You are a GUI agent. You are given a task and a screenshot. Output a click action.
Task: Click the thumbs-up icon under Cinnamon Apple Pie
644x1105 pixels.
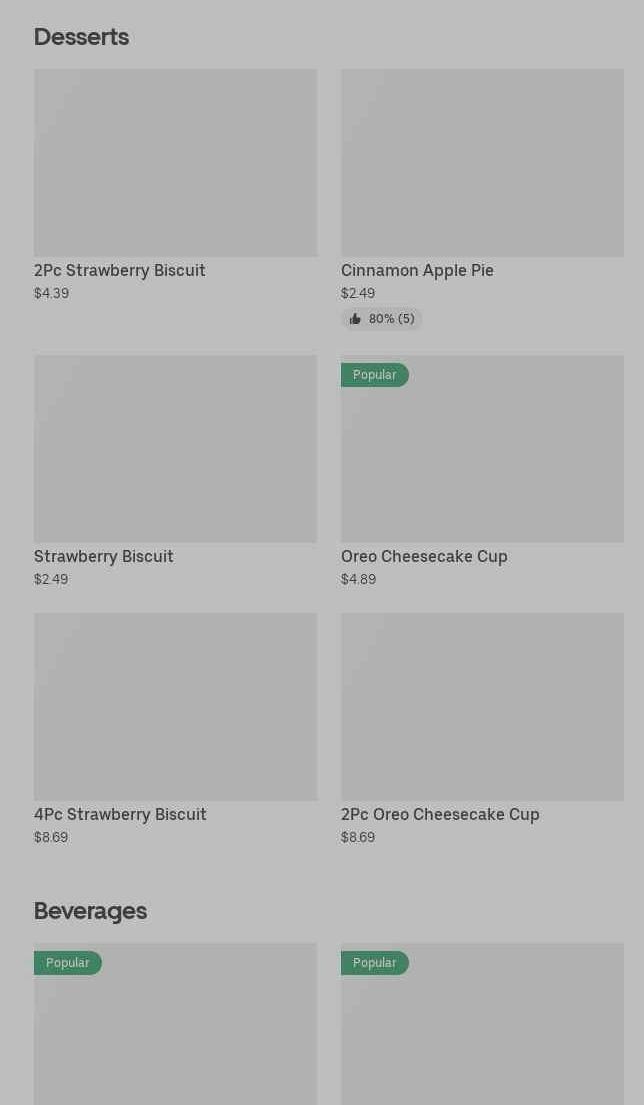[x=355, y=319]
